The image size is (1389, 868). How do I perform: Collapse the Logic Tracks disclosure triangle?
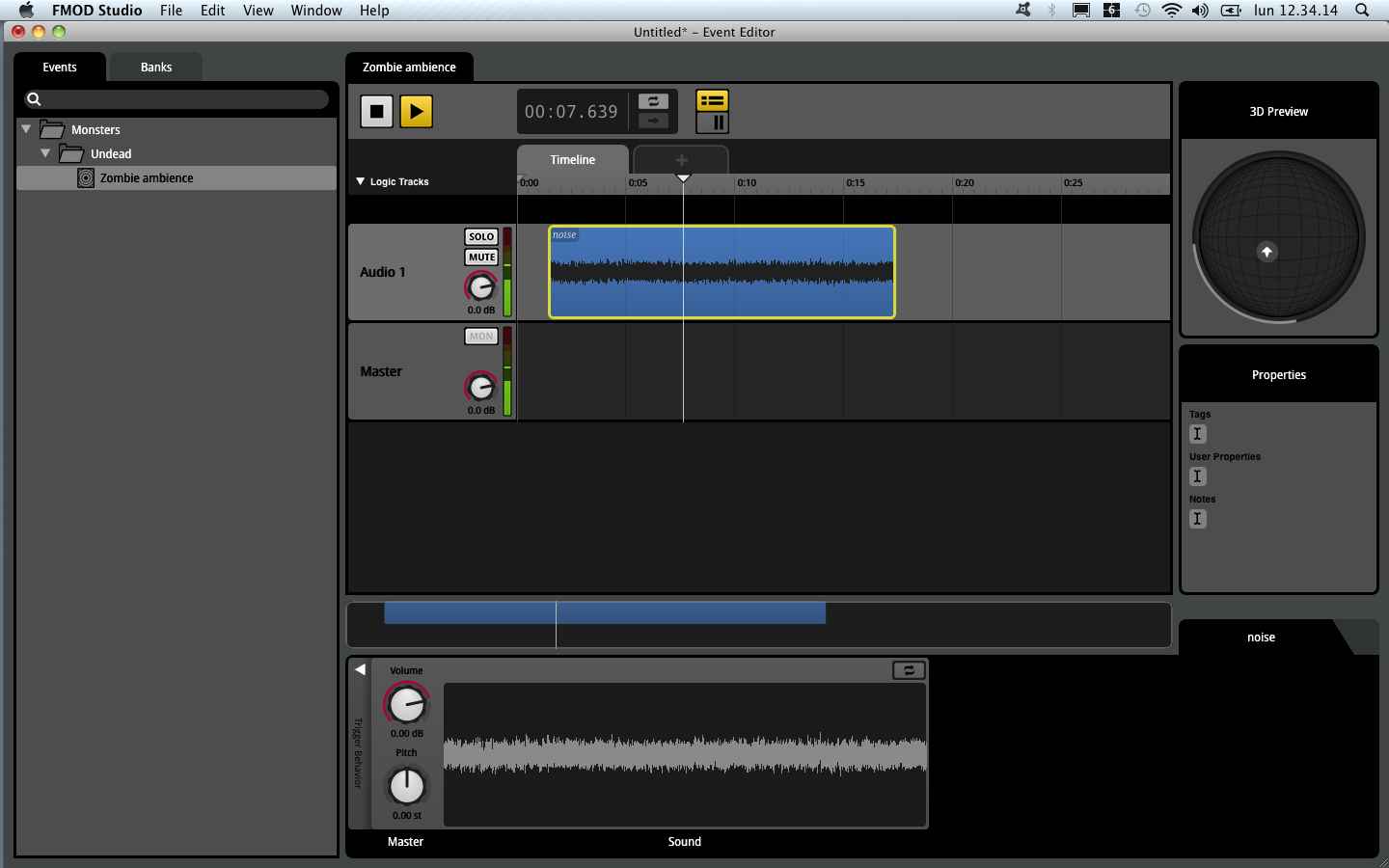[x=361, y=181]
